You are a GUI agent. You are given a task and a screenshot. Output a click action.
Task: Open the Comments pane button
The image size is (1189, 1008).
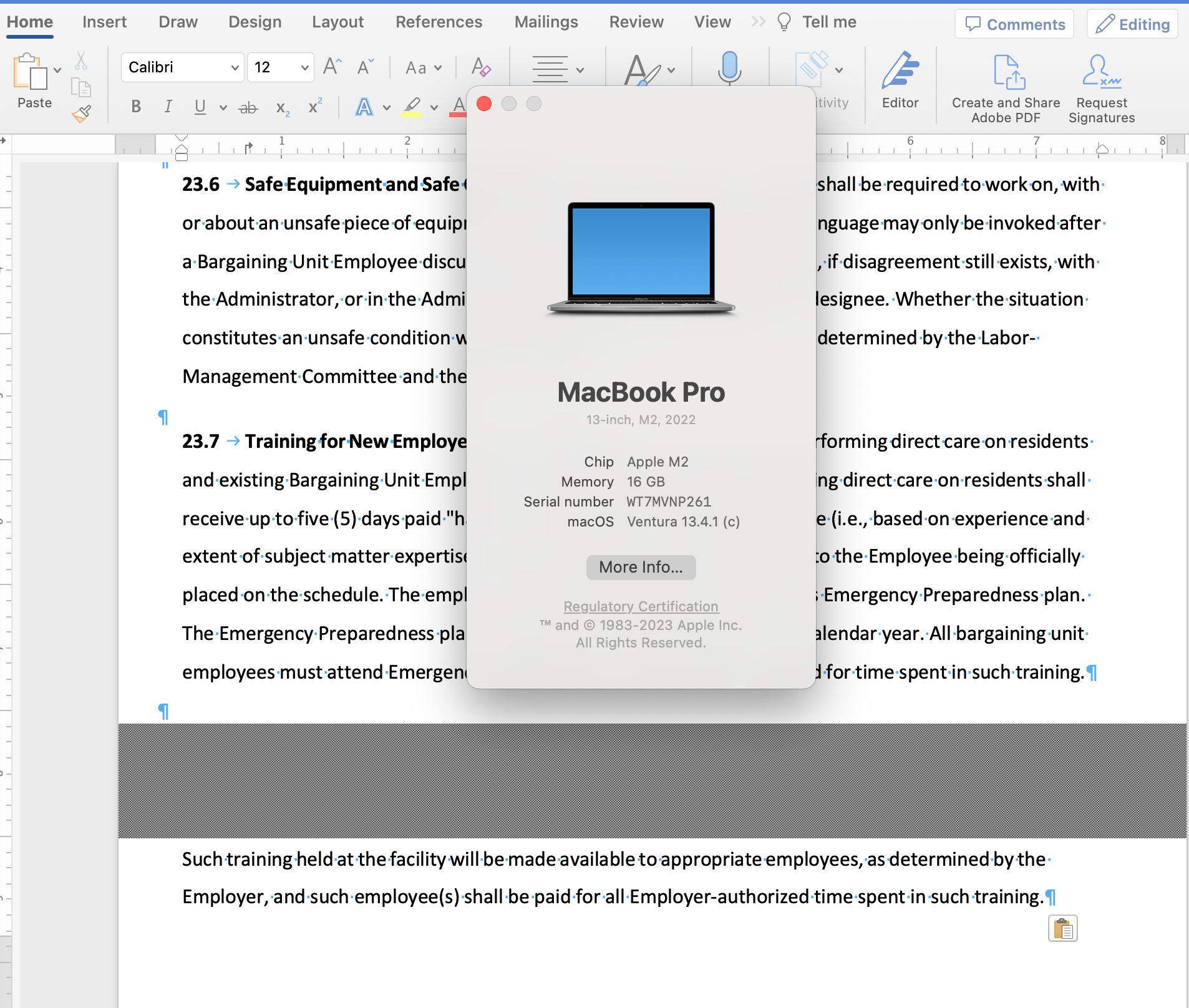point(1014,24)
